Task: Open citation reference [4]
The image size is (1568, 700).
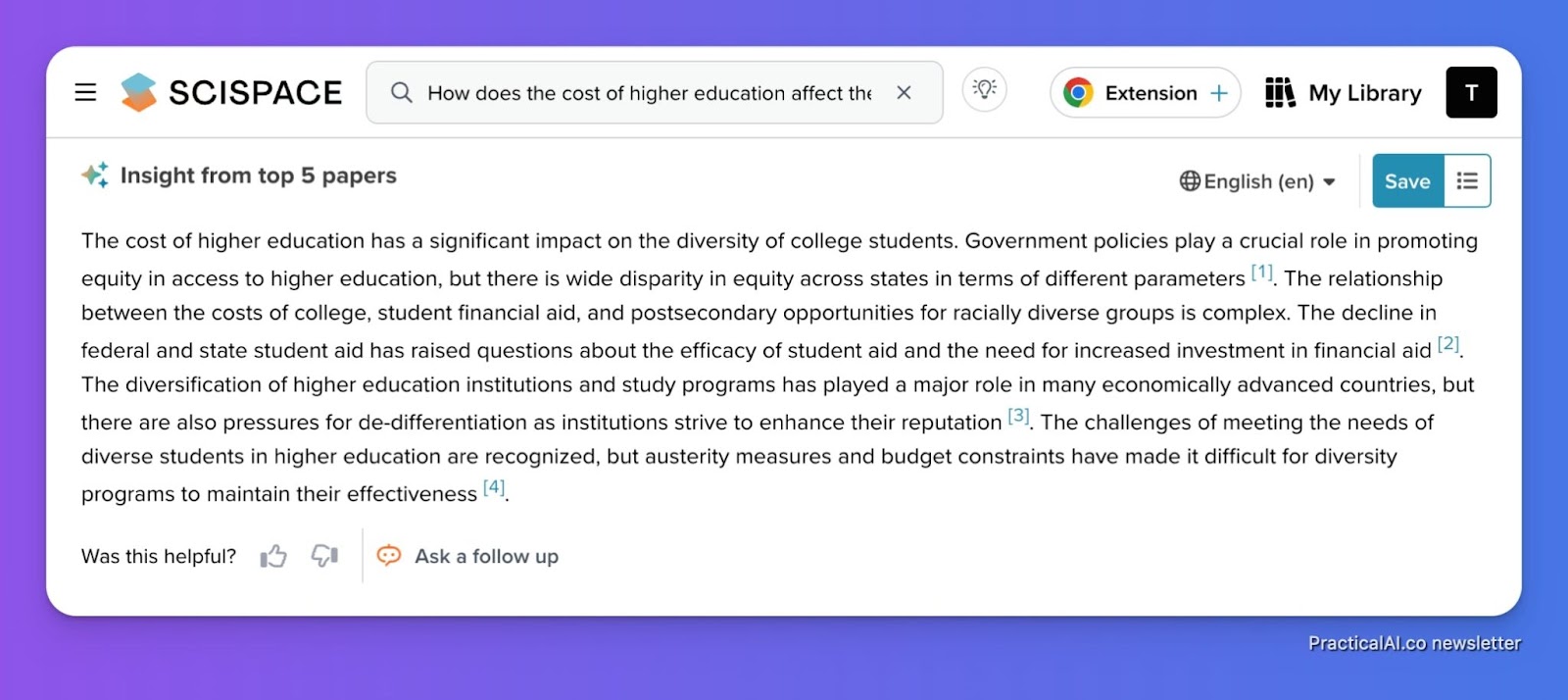Action: click(494, 486)
